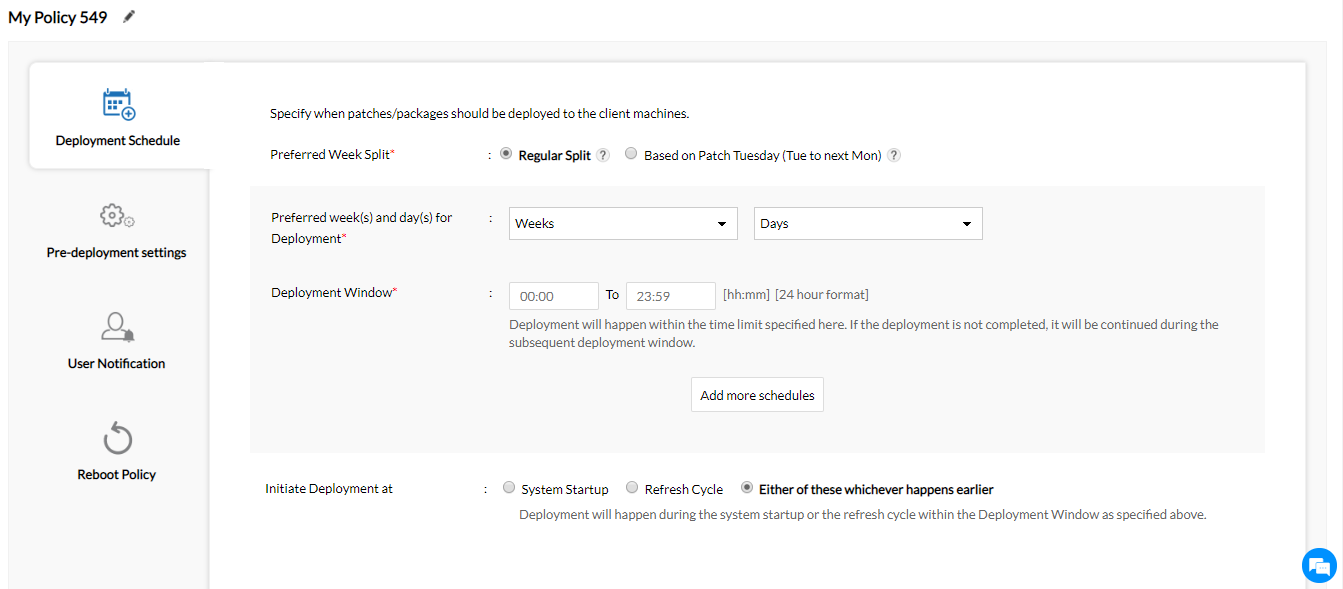Screen dimensions: 1343x589
Task: Choose Either of these whichever happens earlier
Action: click(747, 488)
